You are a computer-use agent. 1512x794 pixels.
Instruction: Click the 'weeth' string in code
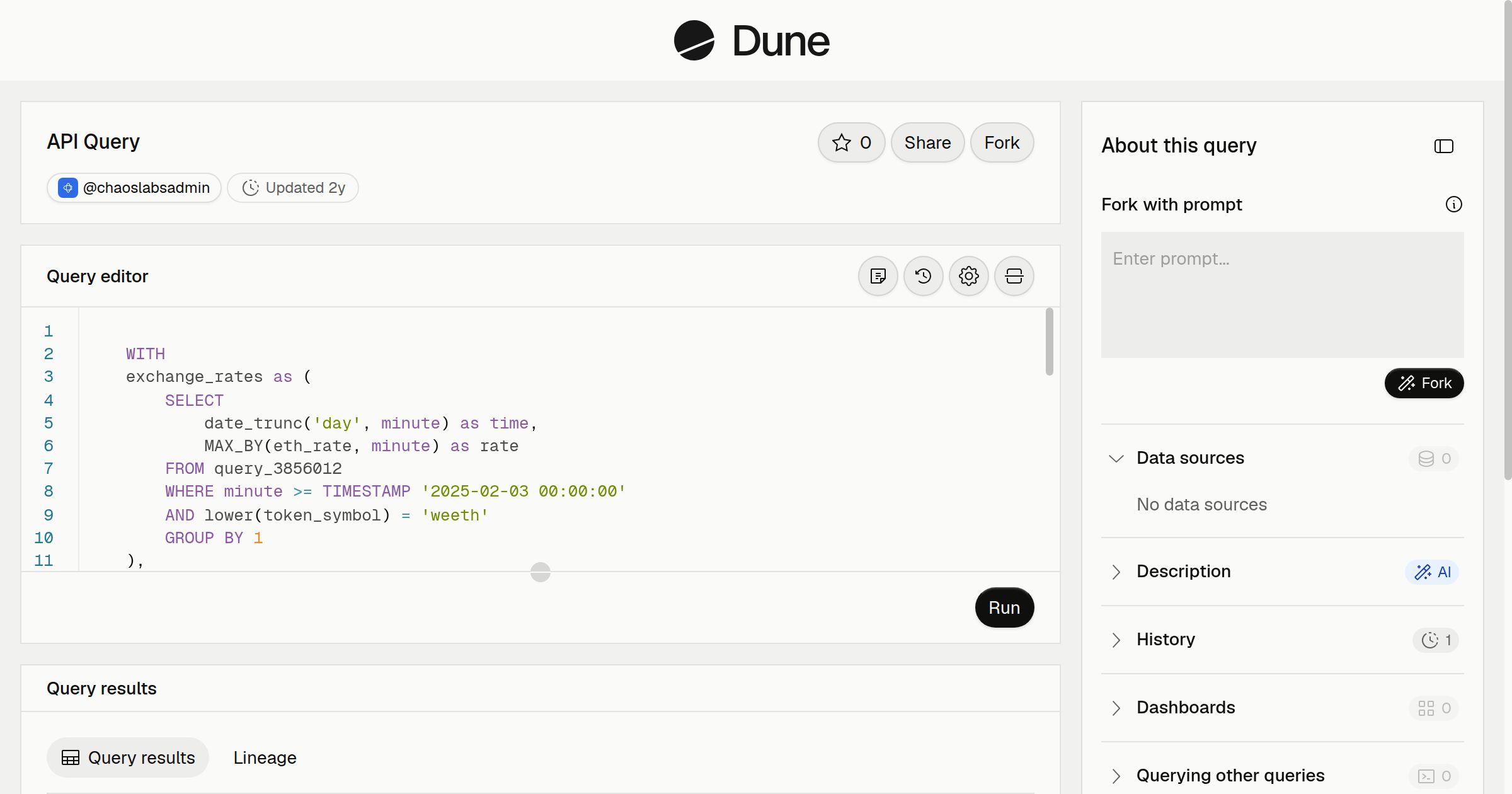tap(455, 515)
